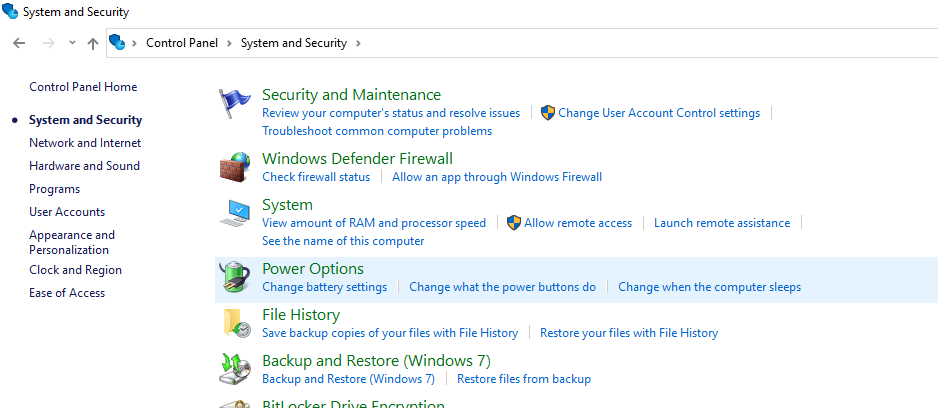
Task: Click Restore files from backup link
Action: coord(524,379)
